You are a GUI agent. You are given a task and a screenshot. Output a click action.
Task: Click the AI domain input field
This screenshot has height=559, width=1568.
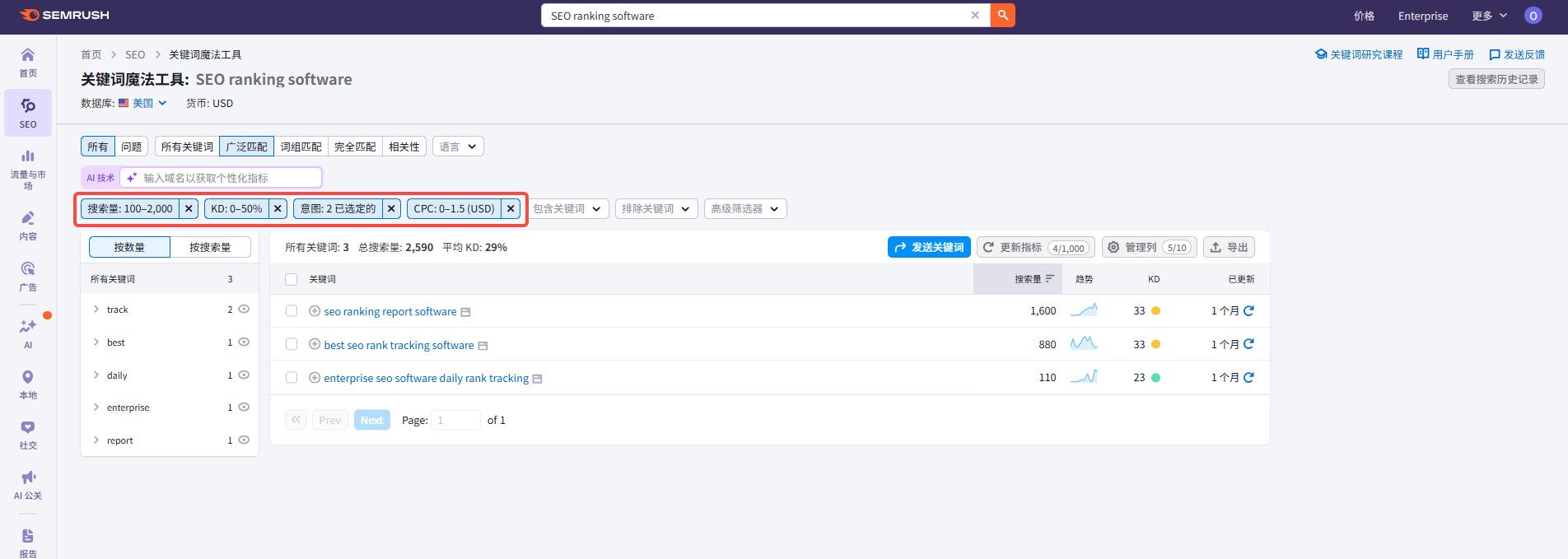(x=221, y=178)
